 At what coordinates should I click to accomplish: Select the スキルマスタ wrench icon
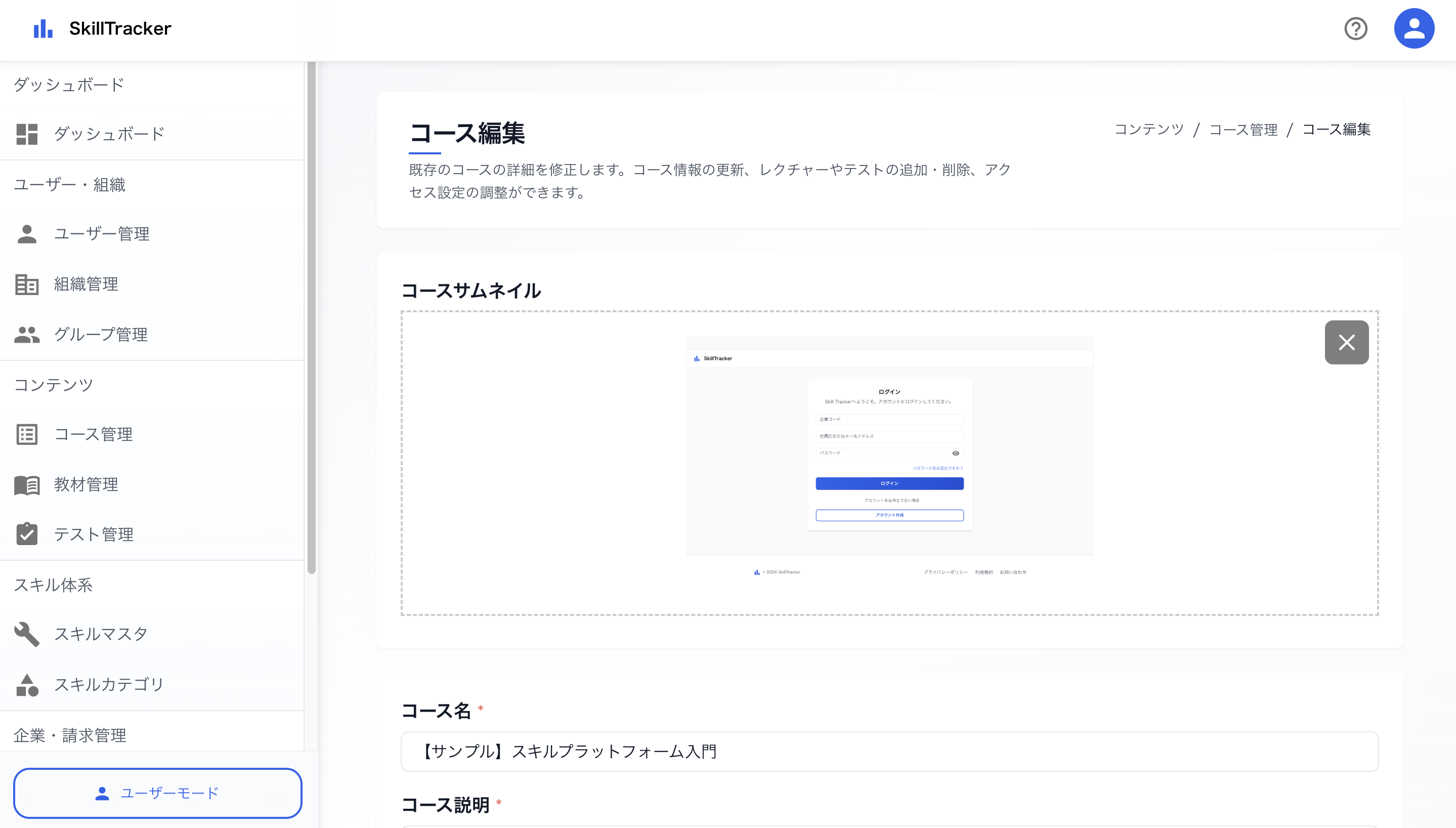tap(26, 635)
